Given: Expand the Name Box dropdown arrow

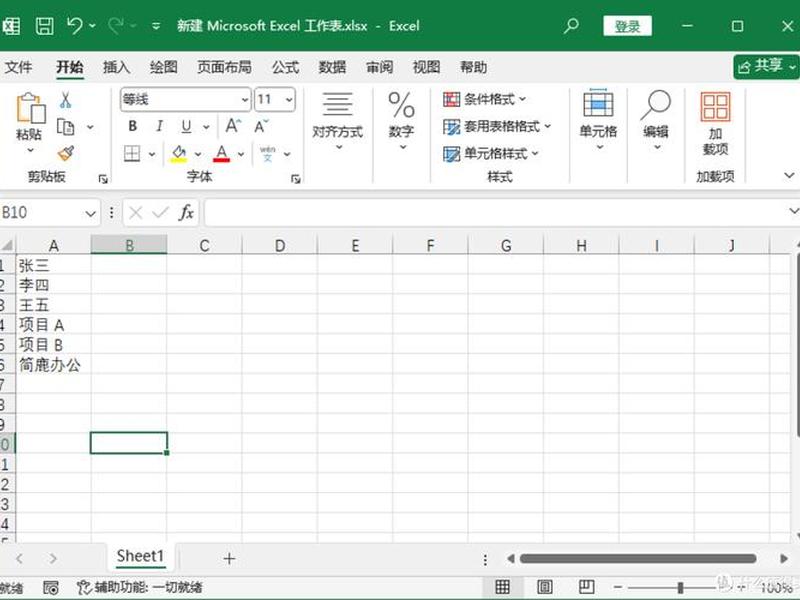Looking at the screenshot, I should tap(90, 213).
